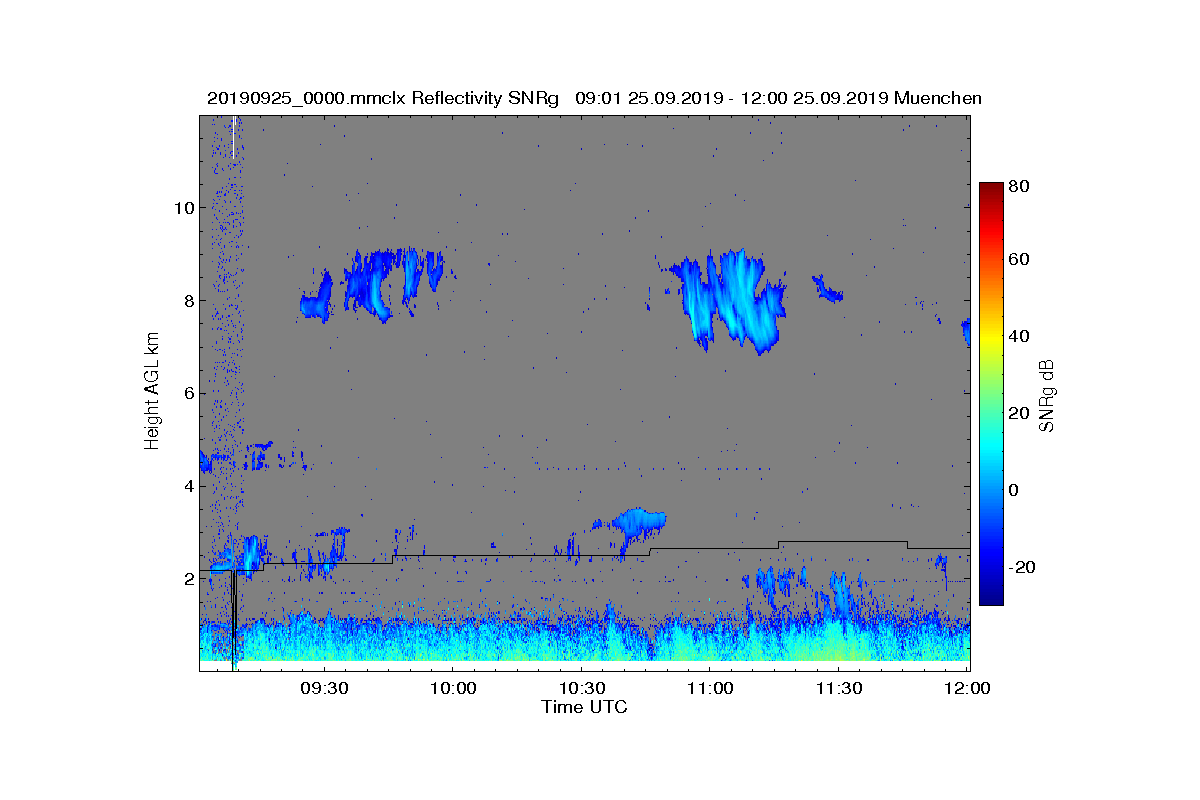Click the 11:00 time tick label
The image size is (1200, 800).
[710, 688]
